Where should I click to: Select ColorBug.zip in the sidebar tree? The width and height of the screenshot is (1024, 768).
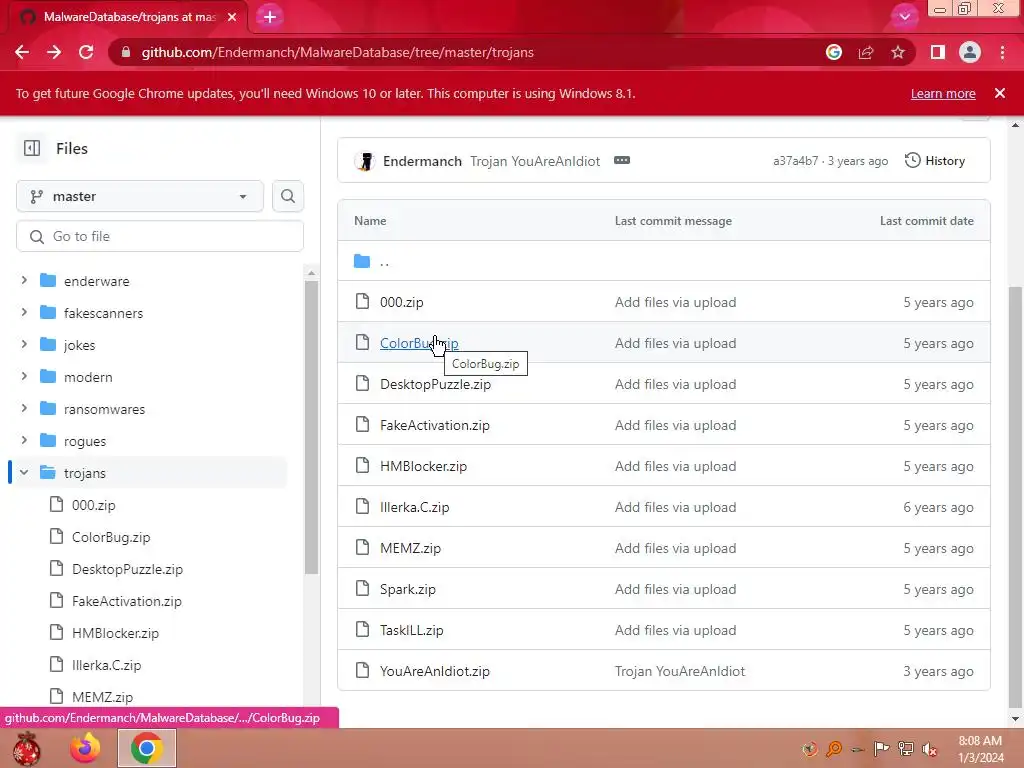tap(111, 537)
